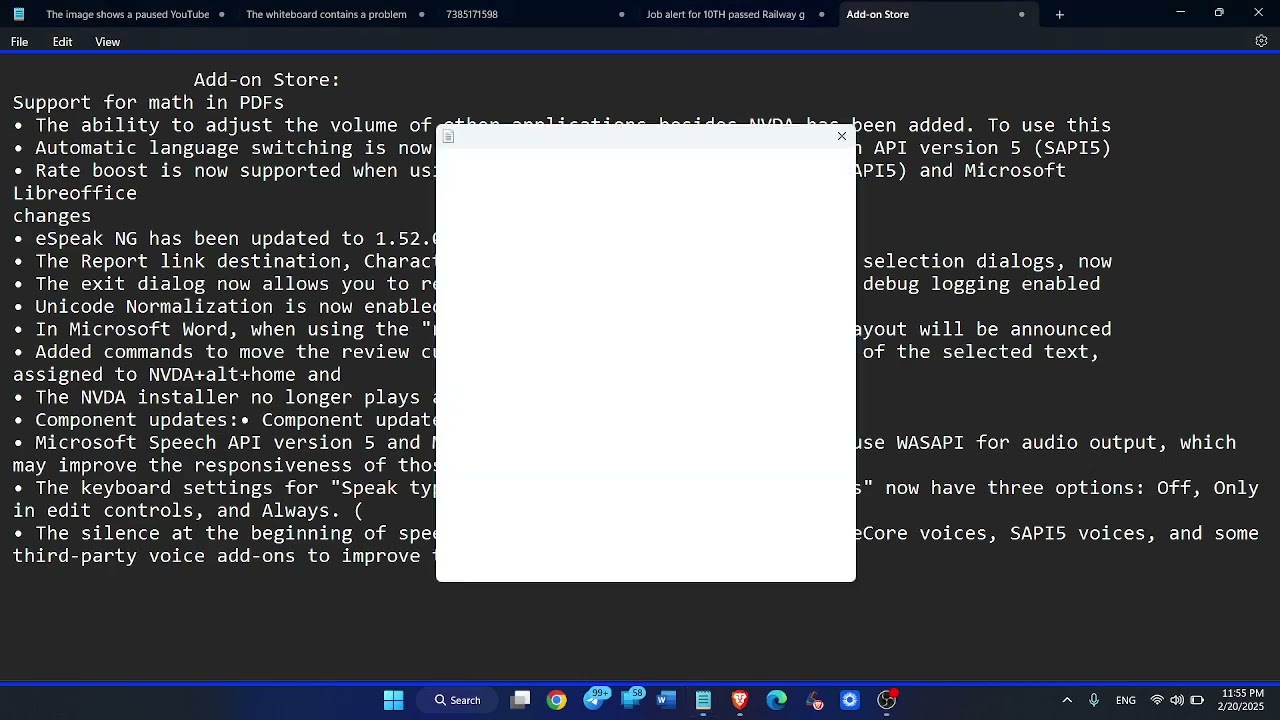Open OBS Studio from taskbar

coord(887,700)
